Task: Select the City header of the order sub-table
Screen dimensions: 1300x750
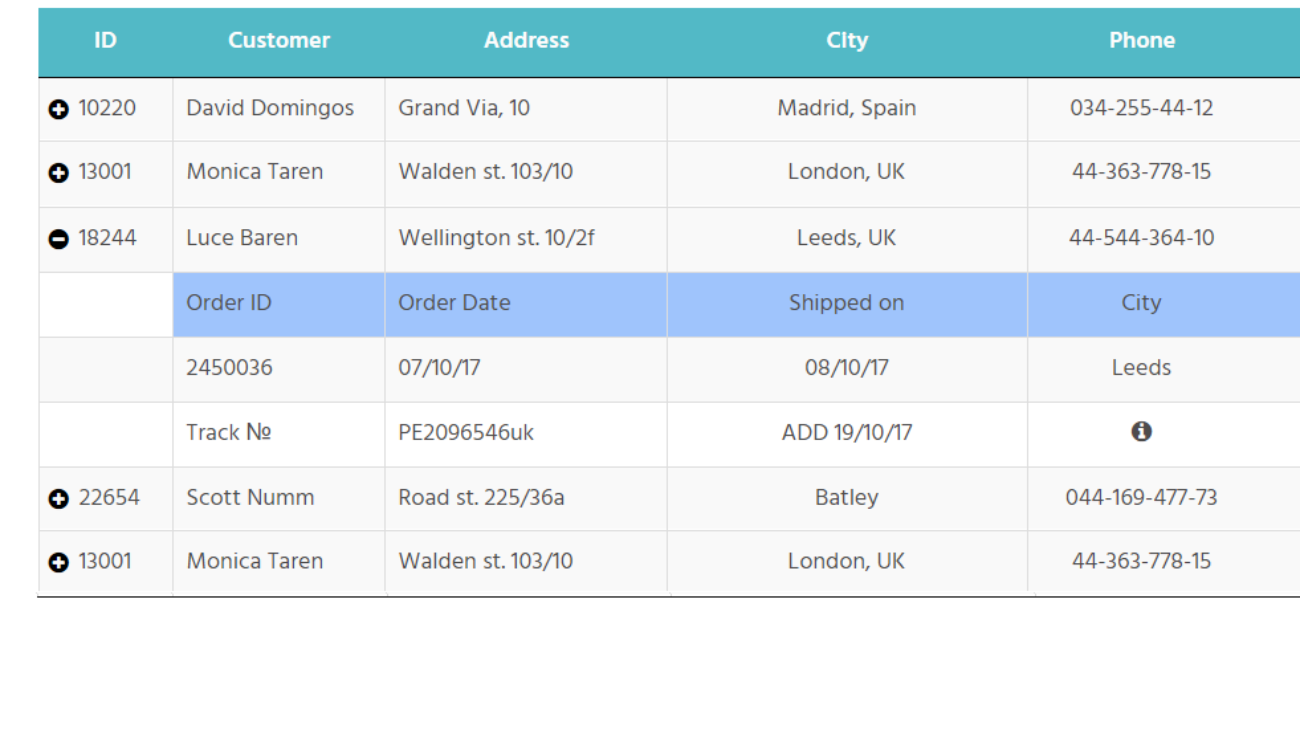Action: point(1142,302)
